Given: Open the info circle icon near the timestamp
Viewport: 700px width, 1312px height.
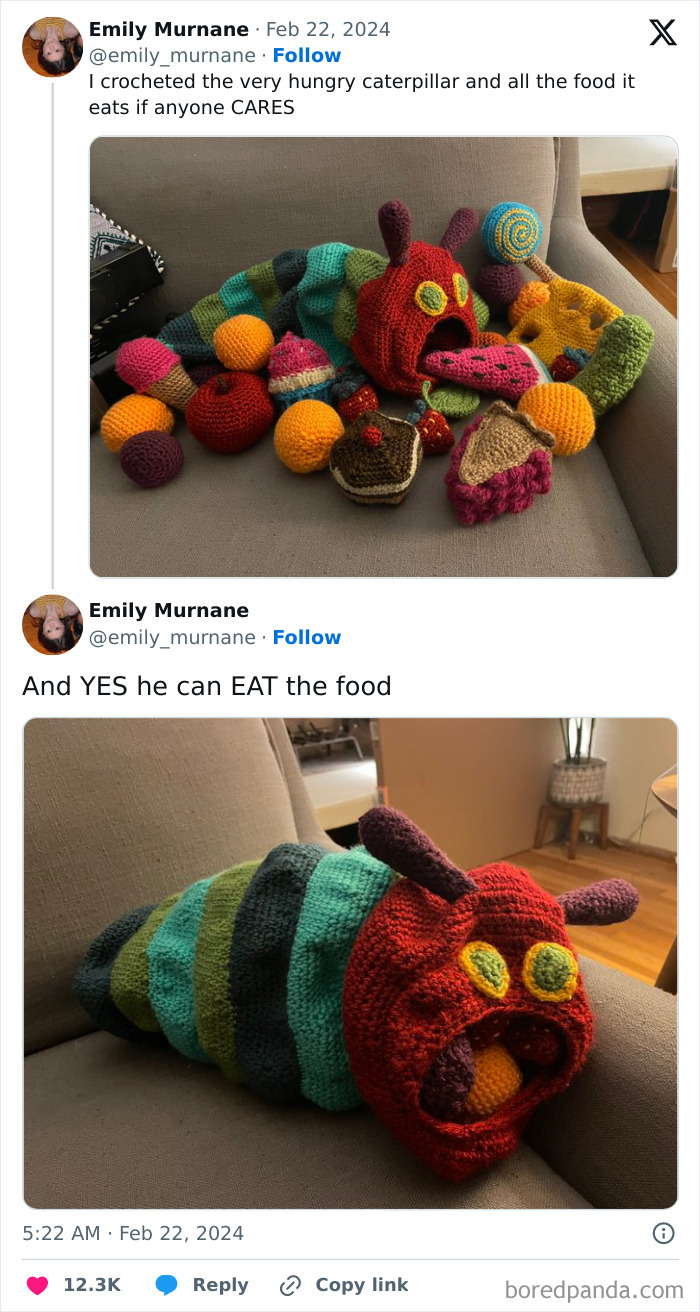Looking at the screenshot, I should (663, 1233).
